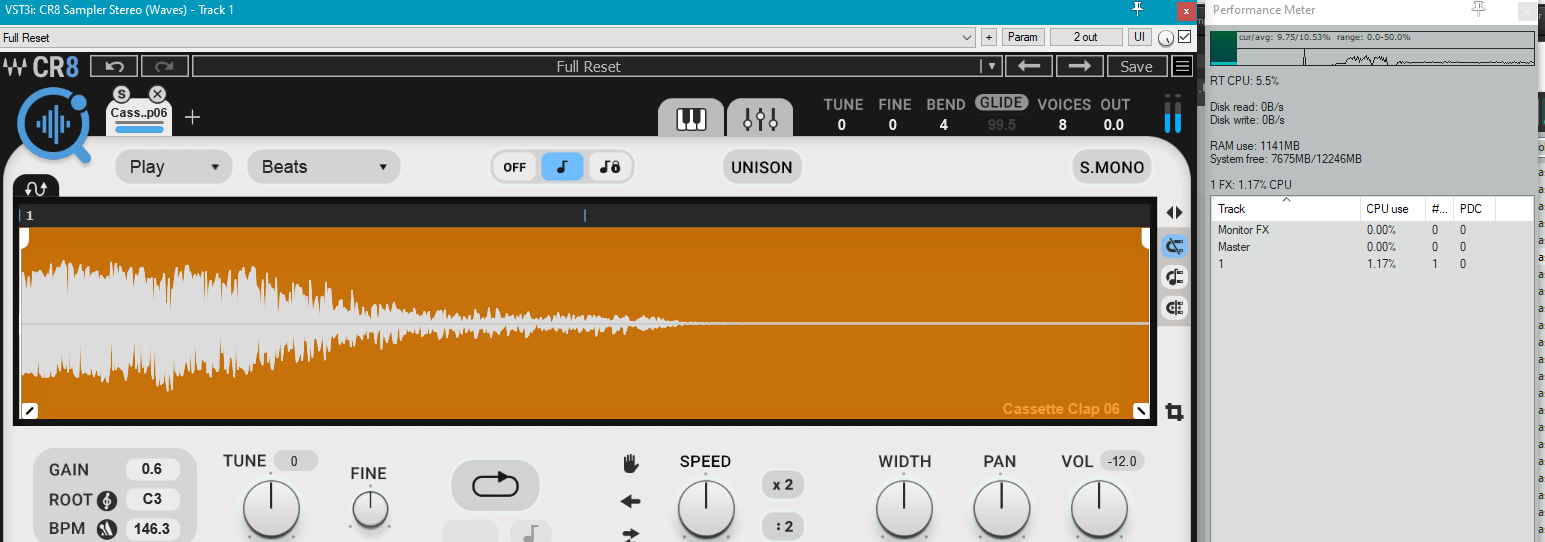Adjust the sample FINE knob

(x=370, y=510)
